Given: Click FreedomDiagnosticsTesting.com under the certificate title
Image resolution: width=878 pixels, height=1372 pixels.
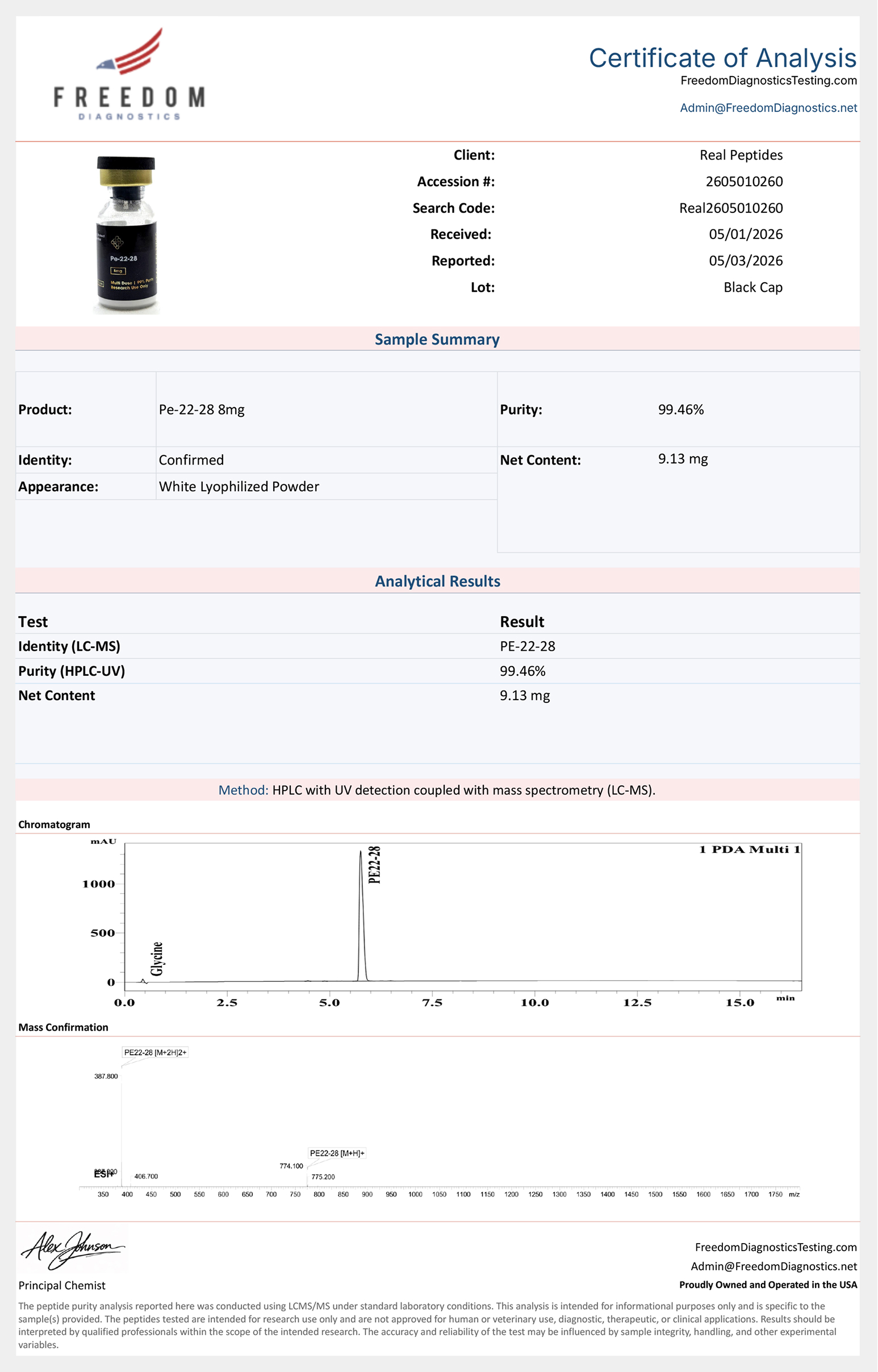Looking at the screenshot, I should [x=768, y=81].
